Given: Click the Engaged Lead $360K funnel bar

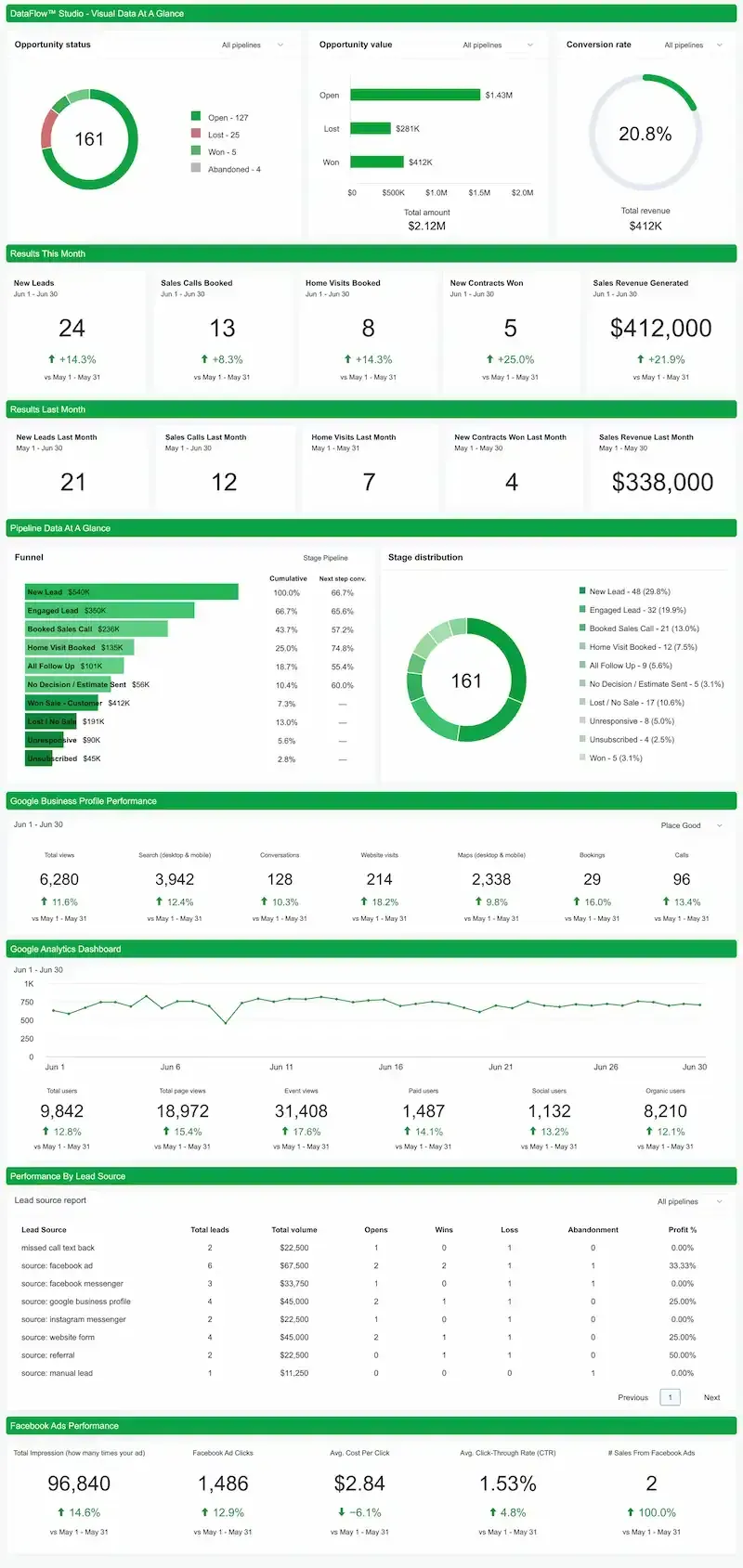Looking at the screenshot, I should 110,610.
